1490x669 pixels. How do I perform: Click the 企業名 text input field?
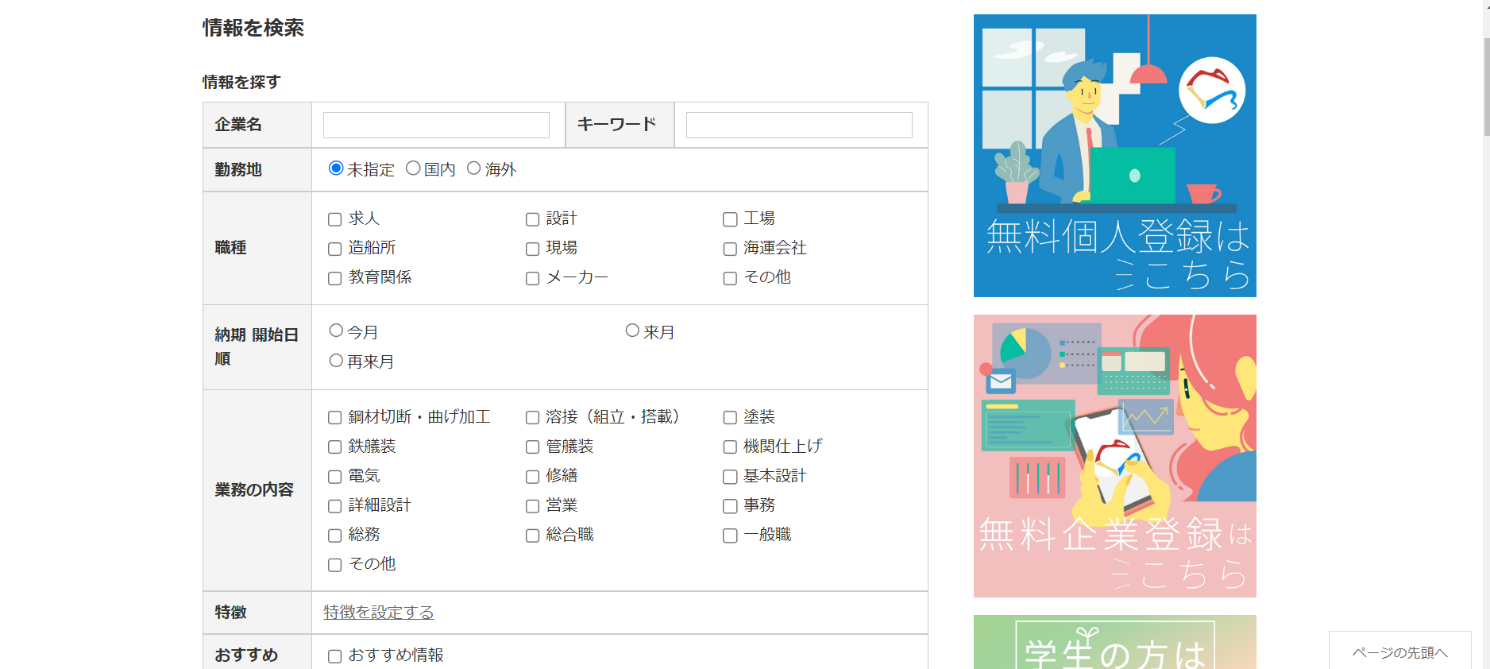coord(436,125)
